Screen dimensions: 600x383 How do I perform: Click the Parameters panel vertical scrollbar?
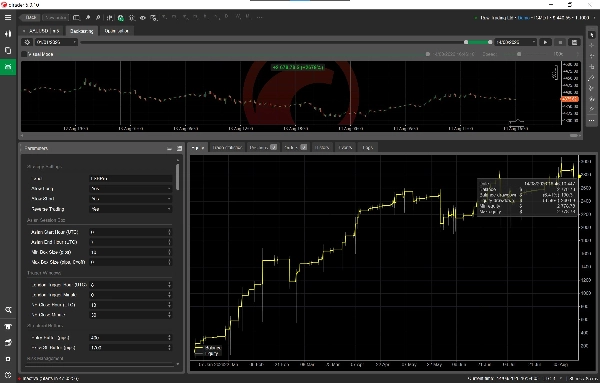(178, 177)
